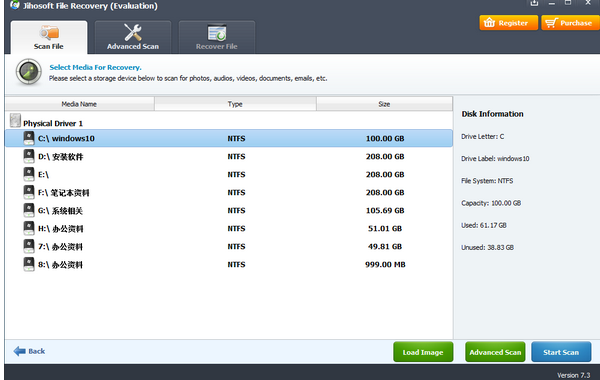Sort by the Type column header
This screenshot has height=380, width=600.
point(235,104)
